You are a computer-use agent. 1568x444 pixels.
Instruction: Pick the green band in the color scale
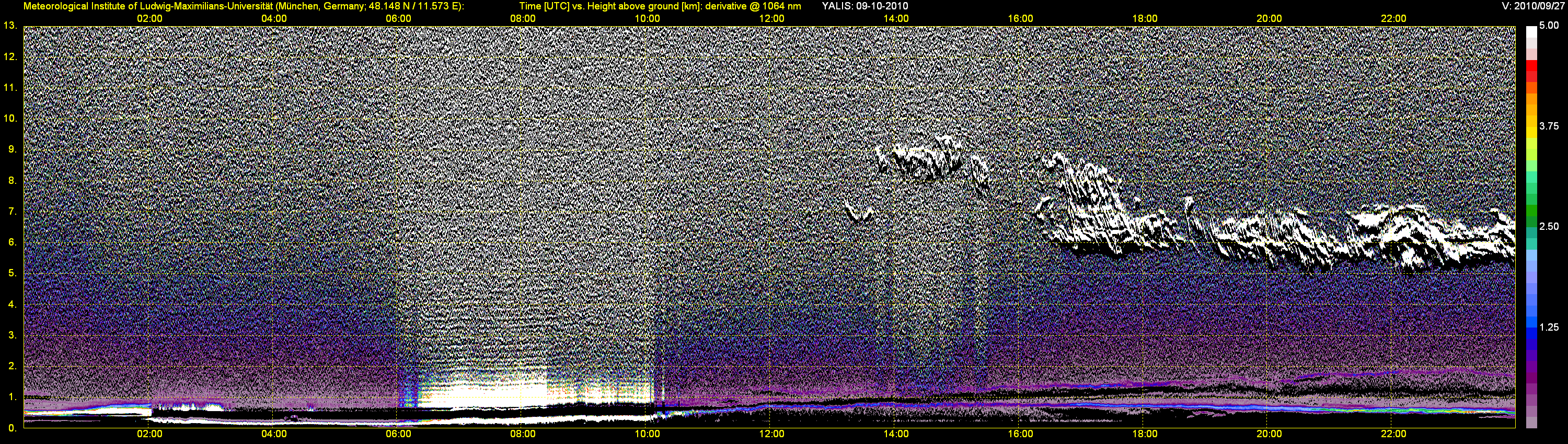point(1531,211)
